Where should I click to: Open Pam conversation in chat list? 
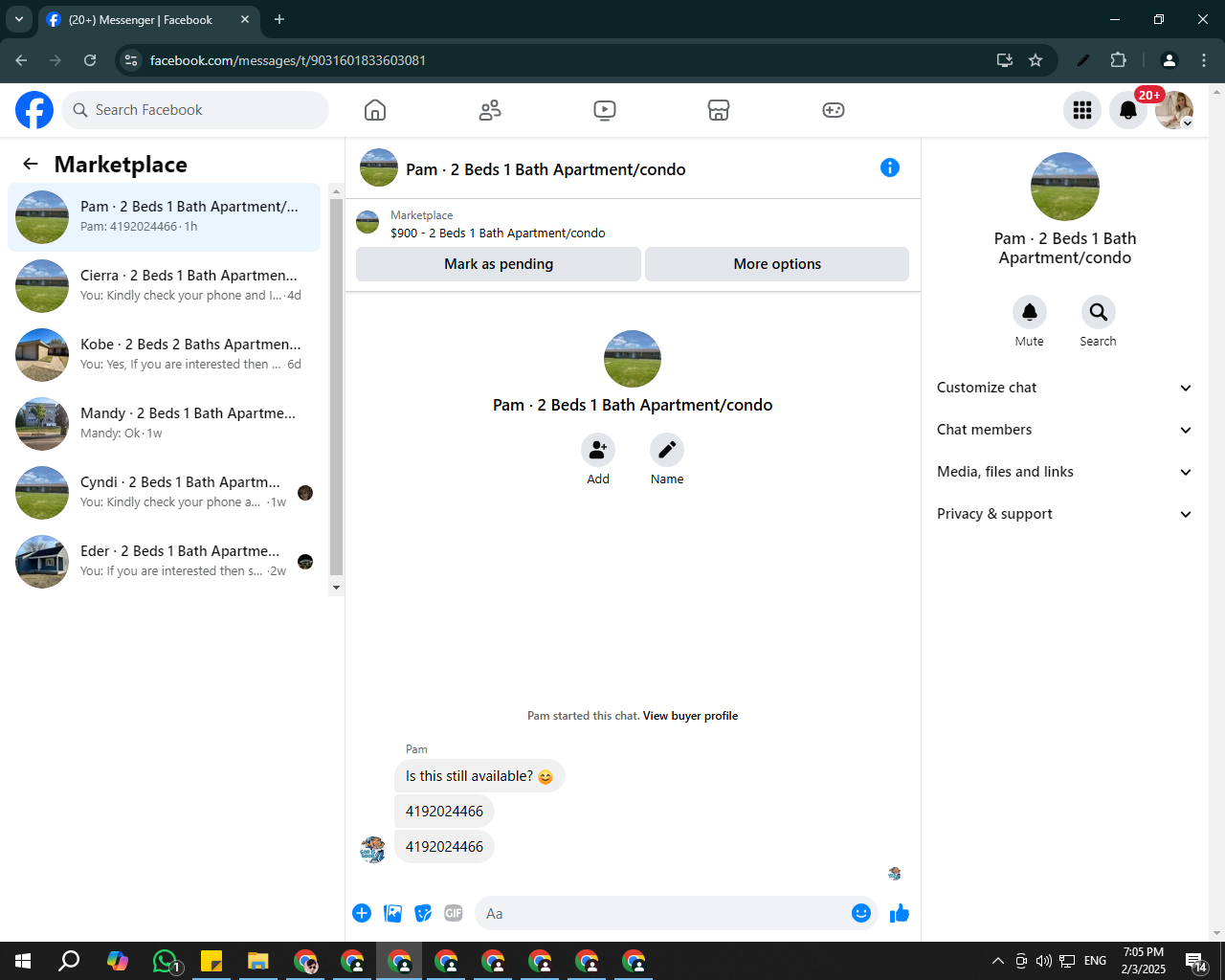click(164, 217)
